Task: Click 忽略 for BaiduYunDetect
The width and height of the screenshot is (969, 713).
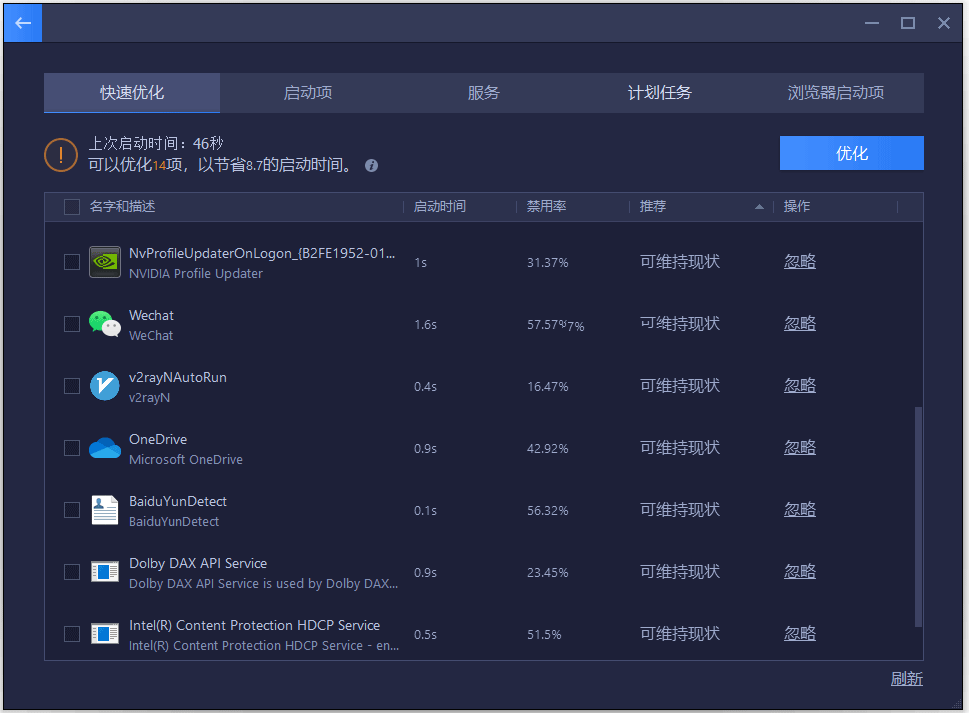Action: (800, 510)
